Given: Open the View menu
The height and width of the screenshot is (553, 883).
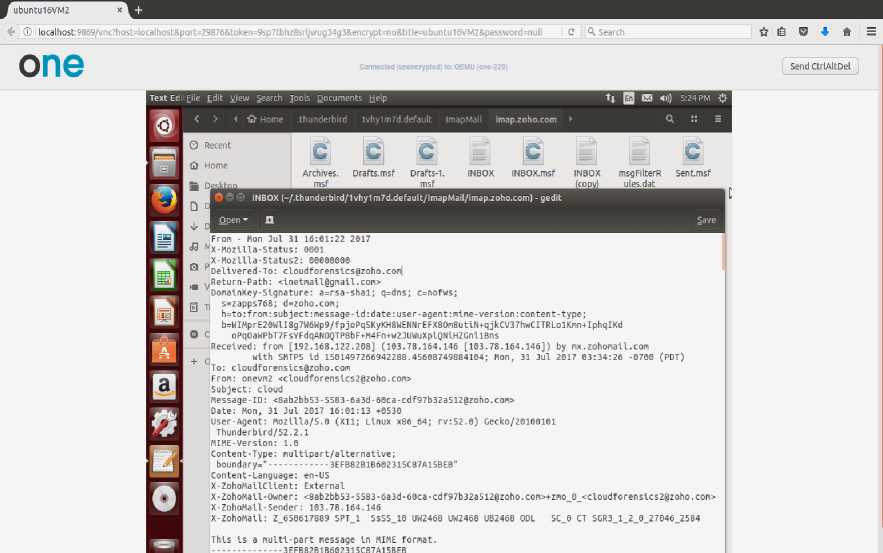Looking at the screenshot, I should coord(239,98).
